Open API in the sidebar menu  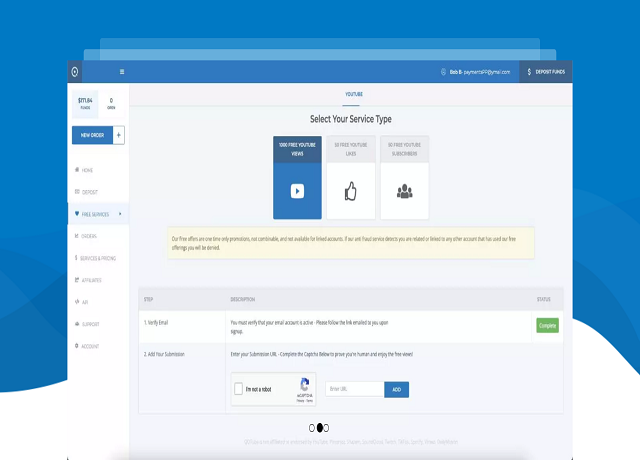point(85,302)
